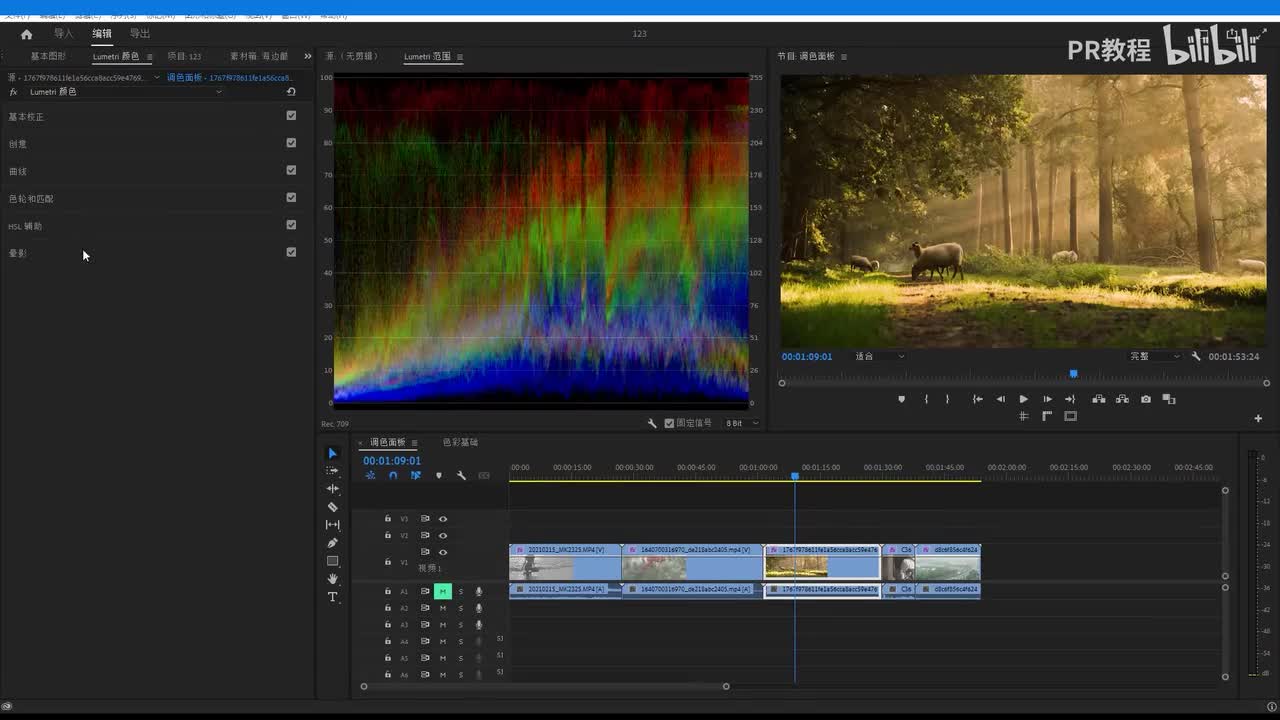Select the Pen tool
Viewport: 1280px width, 720px height.
(333, 543)
